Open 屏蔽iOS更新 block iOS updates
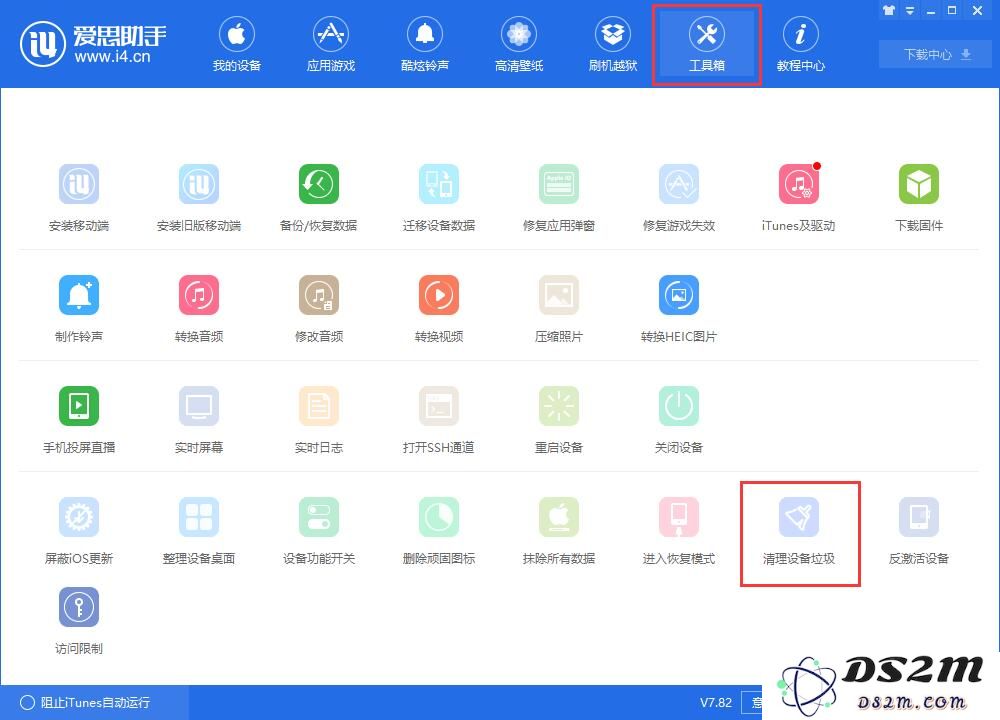The image size is (1000, 720). click(79, 530)
